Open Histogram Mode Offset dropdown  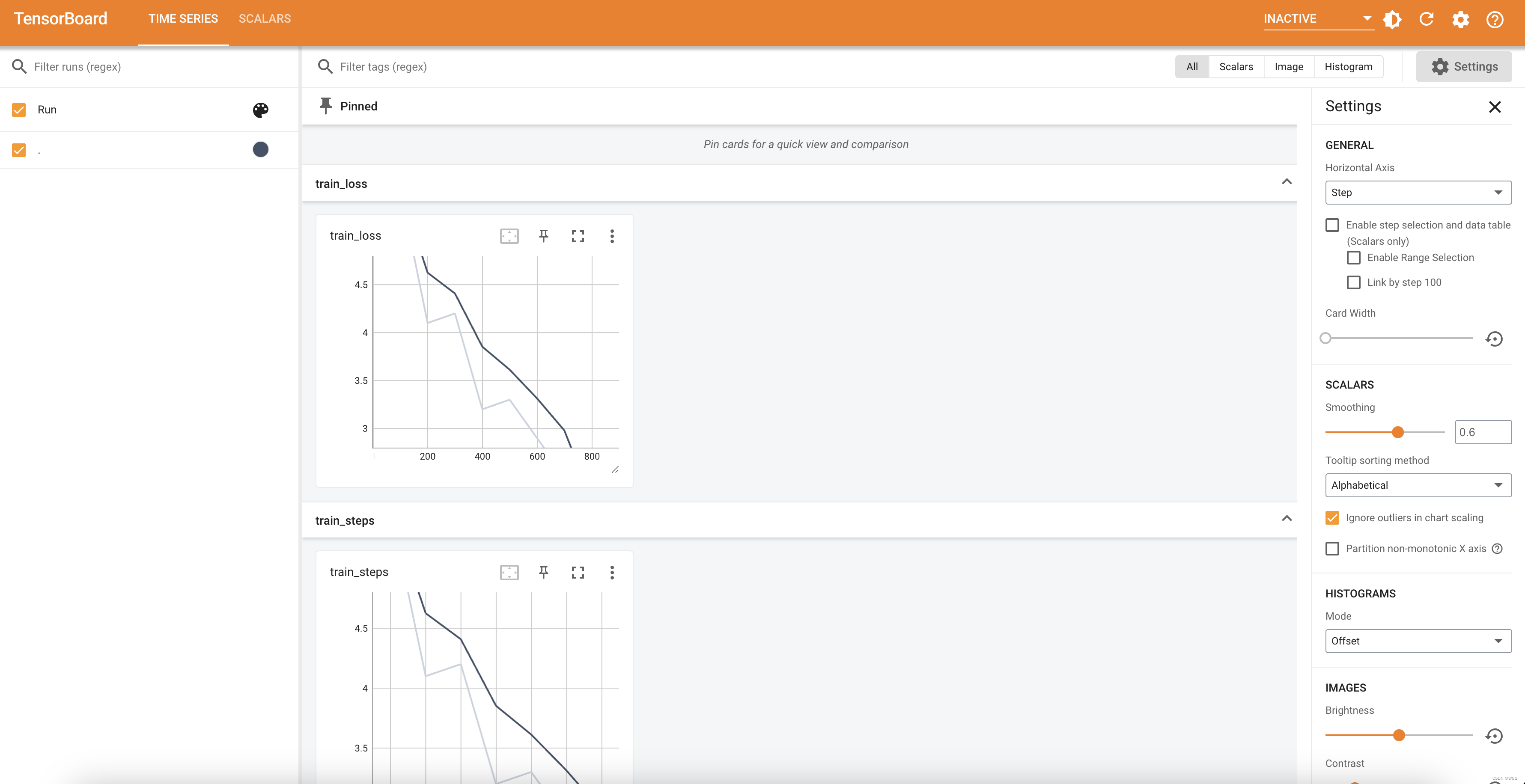1418,641
